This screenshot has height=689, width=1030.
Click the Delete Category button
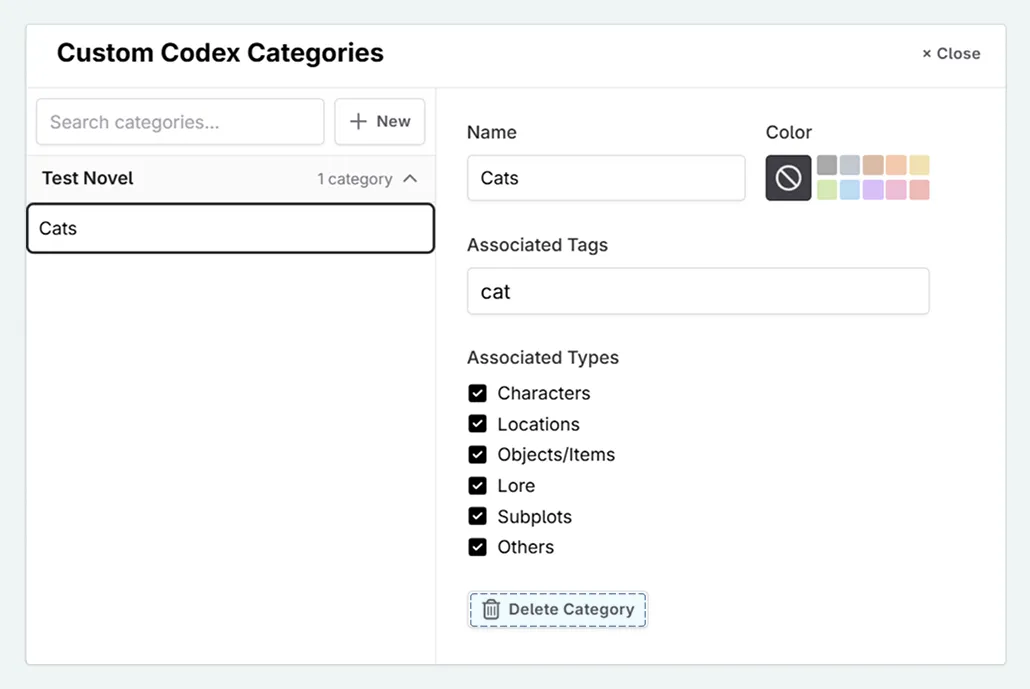pyautogui.click(x=558, y=609)
